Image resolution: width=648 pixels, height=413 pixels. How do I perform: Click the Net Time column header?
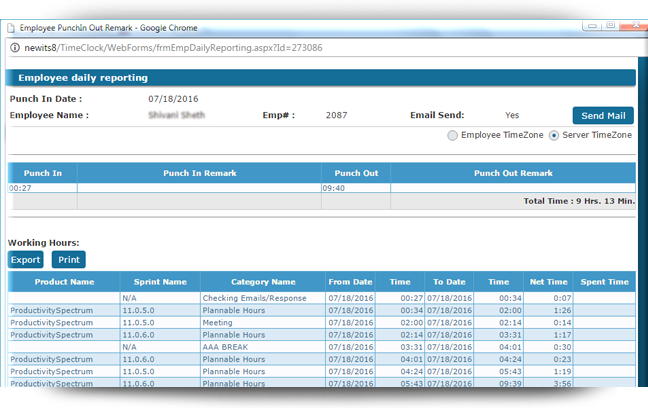(x=549, y=282)
